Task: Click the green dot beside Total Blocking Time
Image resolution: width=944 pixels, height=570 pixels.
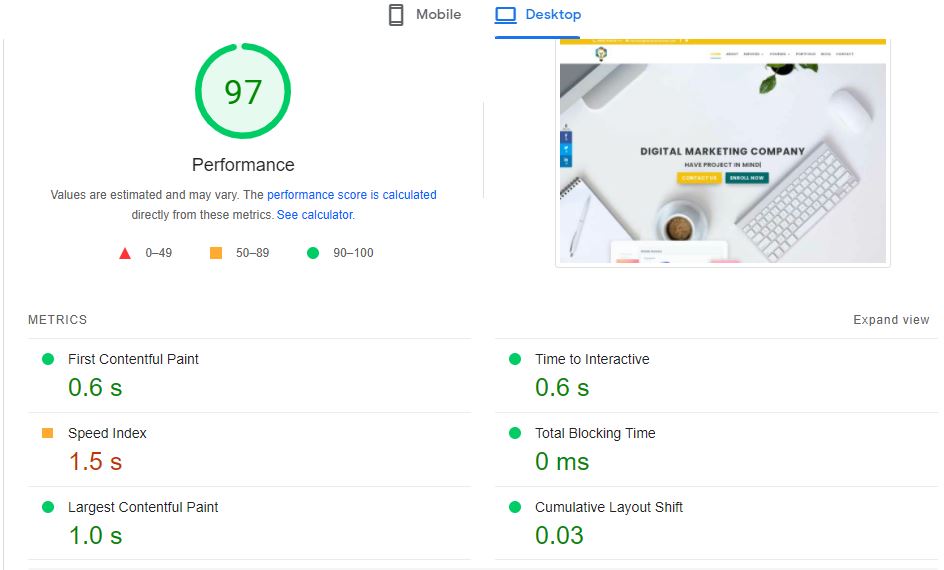Action: point(515,433)
